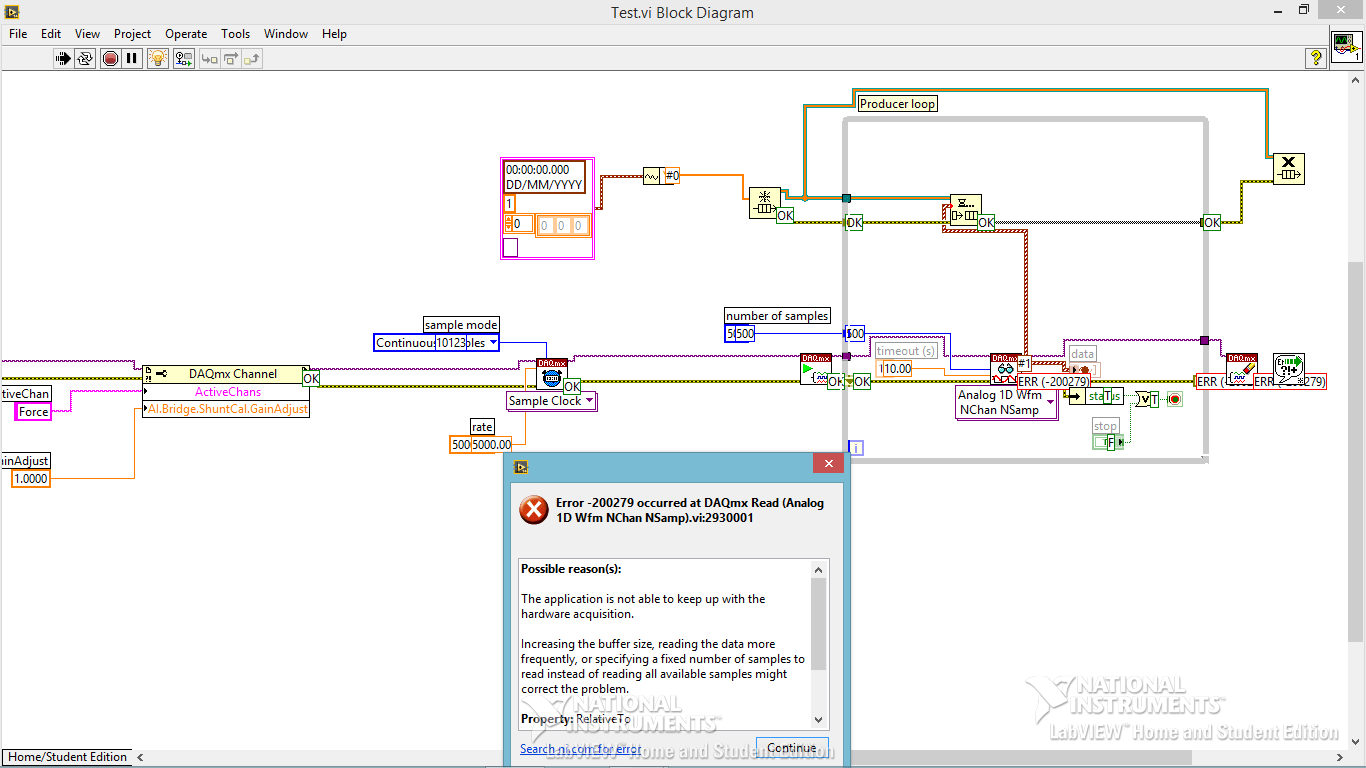
Task: Toggle Highlight Execution lightbulb
Action: (158, 59)
